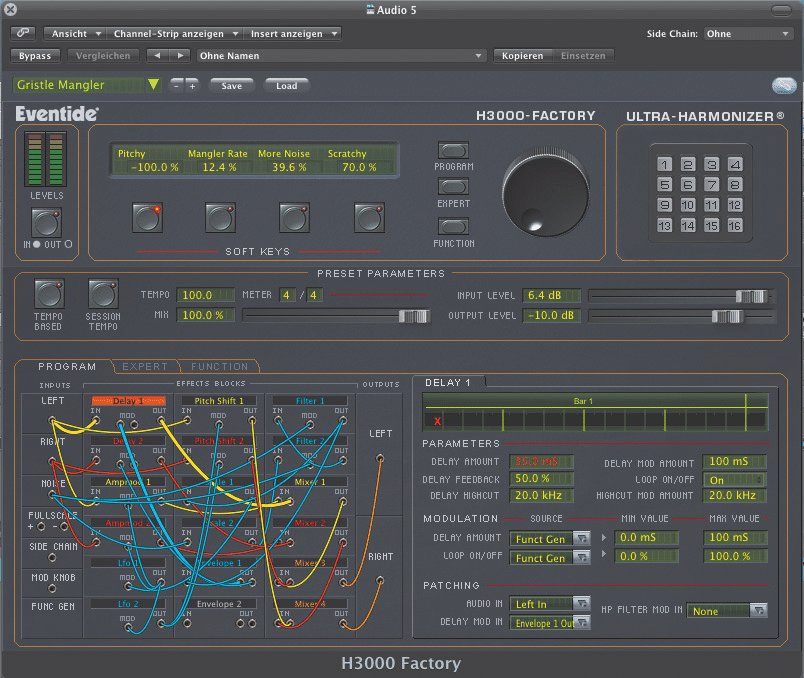Select the Delay 1 effect block
Image resolution: width=804 pixels, height=678 pixels.
click(x=128, y=401)
